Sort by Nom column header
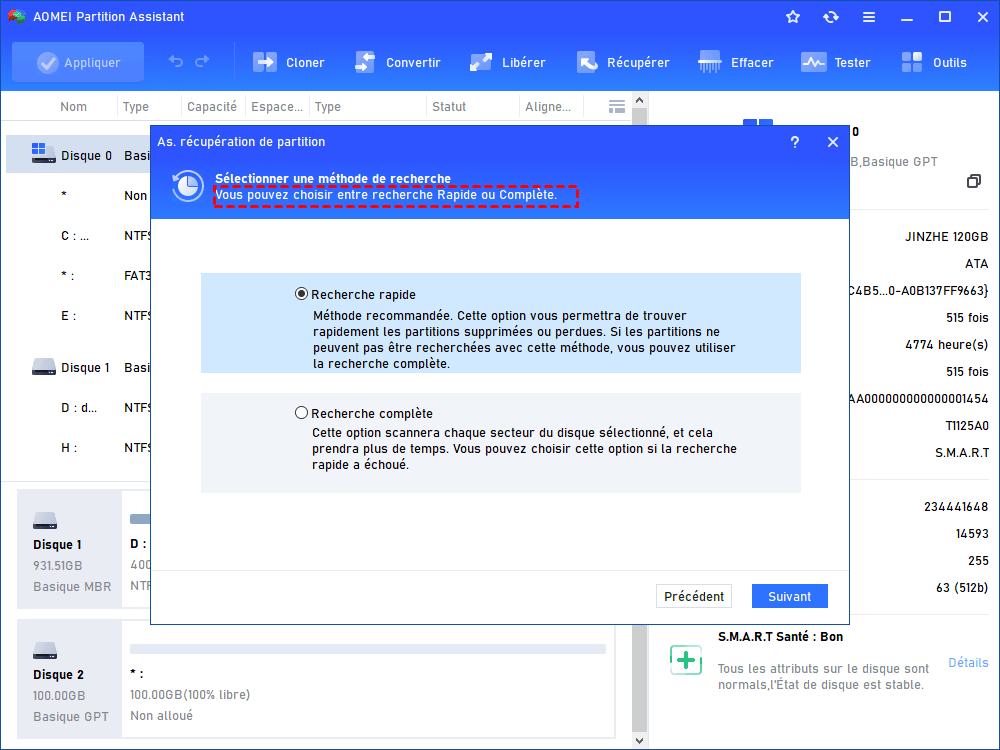Screen dimensions: 1000x750 73,107
